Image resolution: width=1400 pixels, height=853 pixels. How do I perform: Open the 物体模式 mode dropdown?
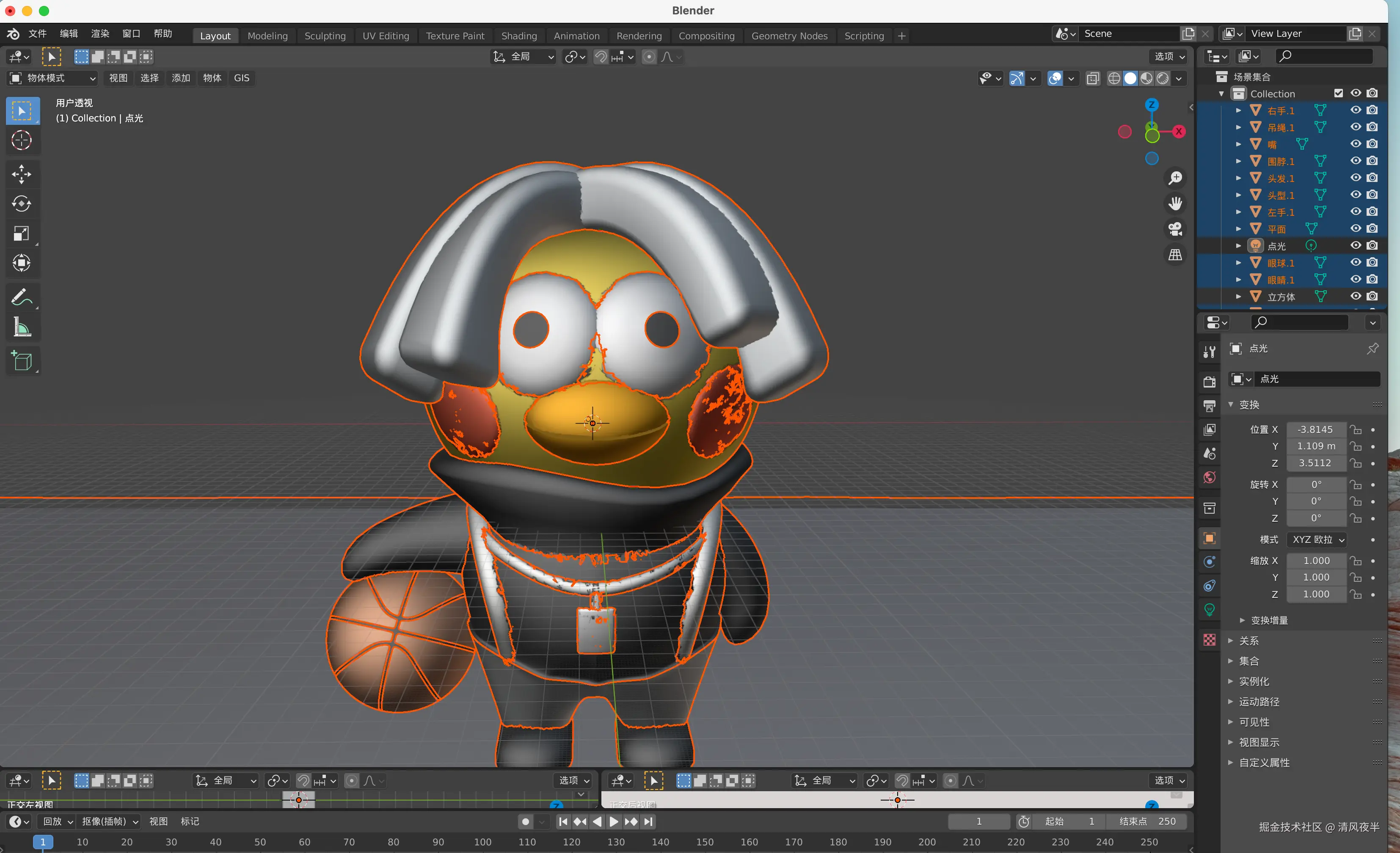pyautogui.click(x=53, y=78)
